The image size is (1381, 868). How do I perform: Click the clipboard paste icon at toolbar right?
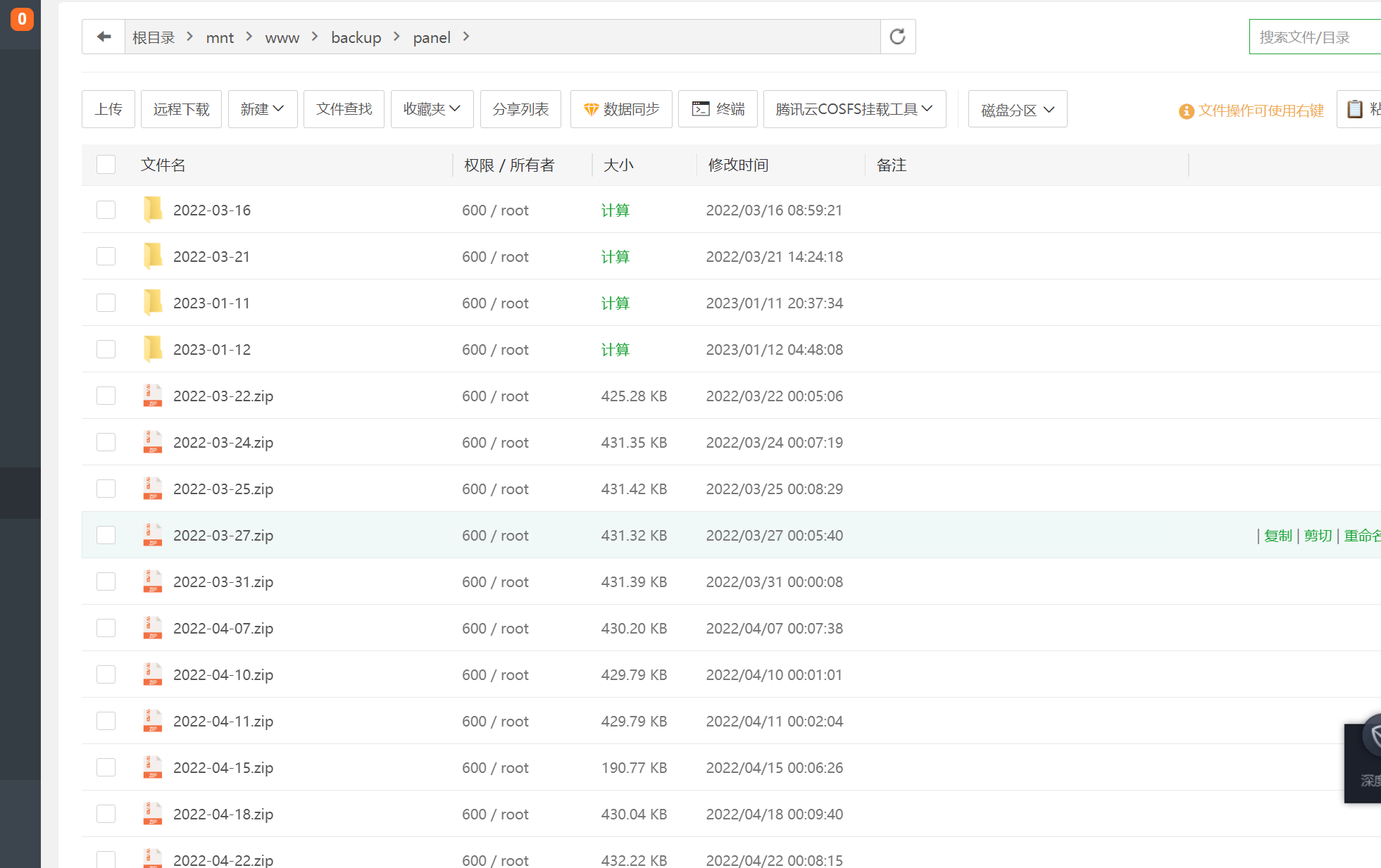1355,109
